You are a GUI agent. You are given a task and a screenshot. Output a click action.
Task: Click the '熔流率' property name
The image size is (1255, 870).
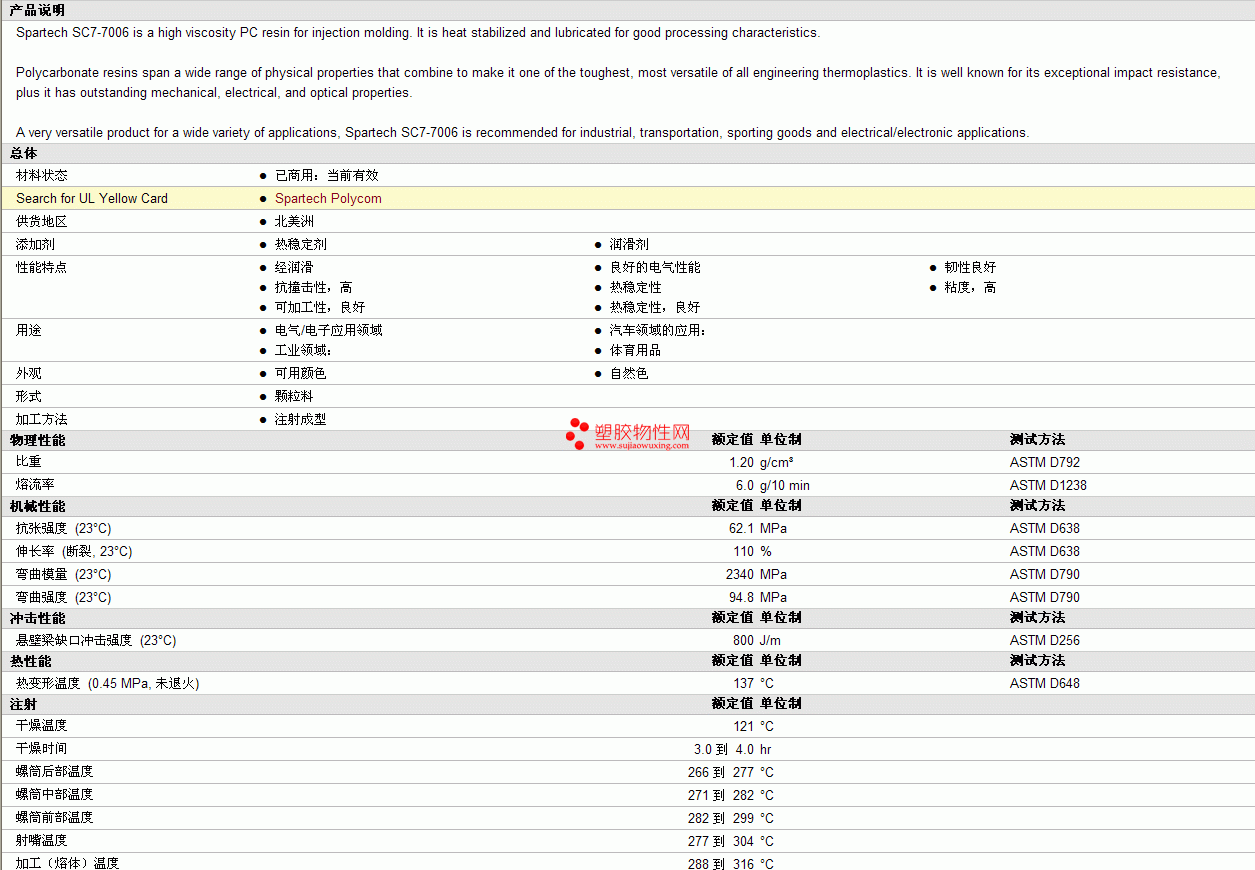pos(35,485)
